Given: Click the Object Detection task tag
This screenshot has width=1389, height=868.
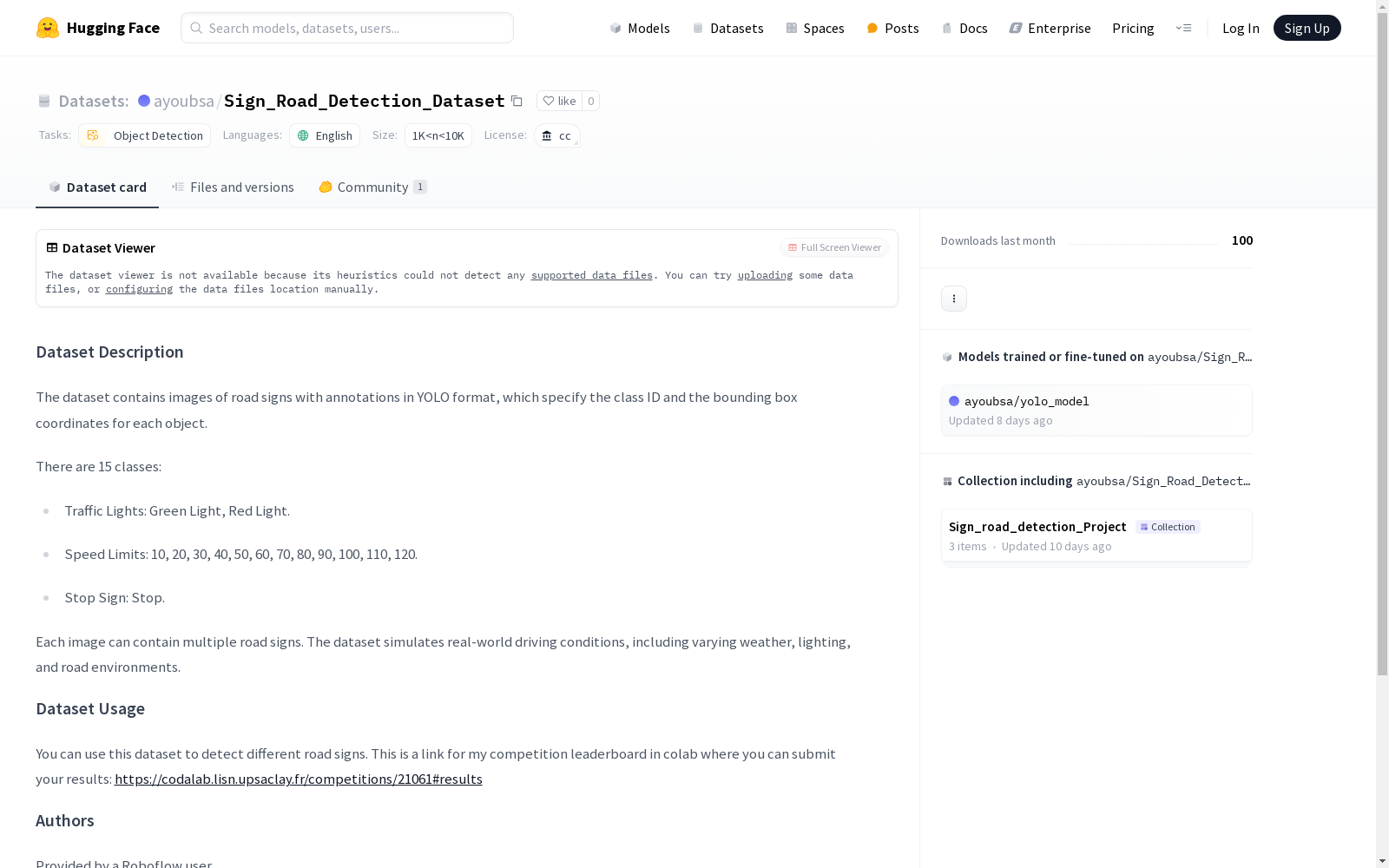Looking at the screenshot, I should [x=145, y=135].
